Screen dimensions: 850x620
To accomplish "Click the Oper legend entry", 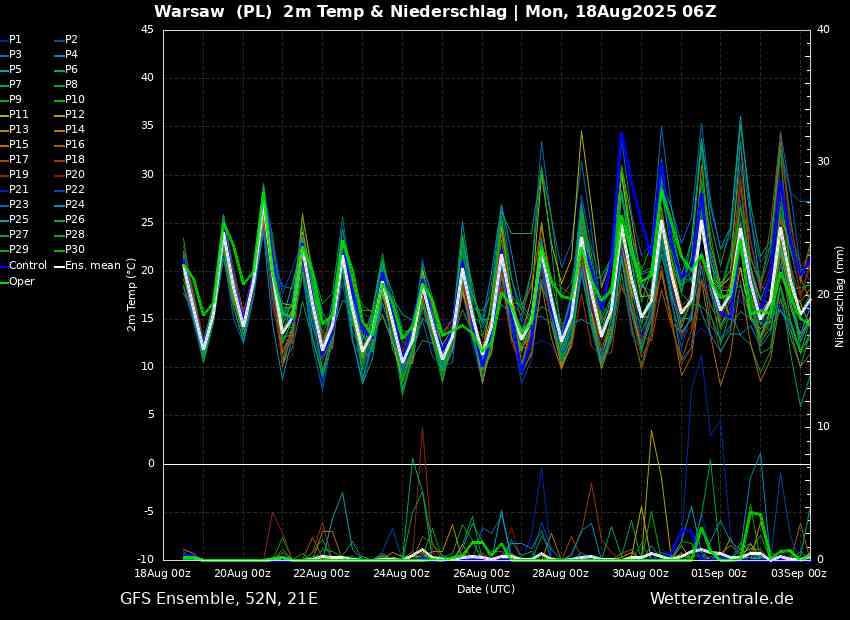I will pos(18,281).
